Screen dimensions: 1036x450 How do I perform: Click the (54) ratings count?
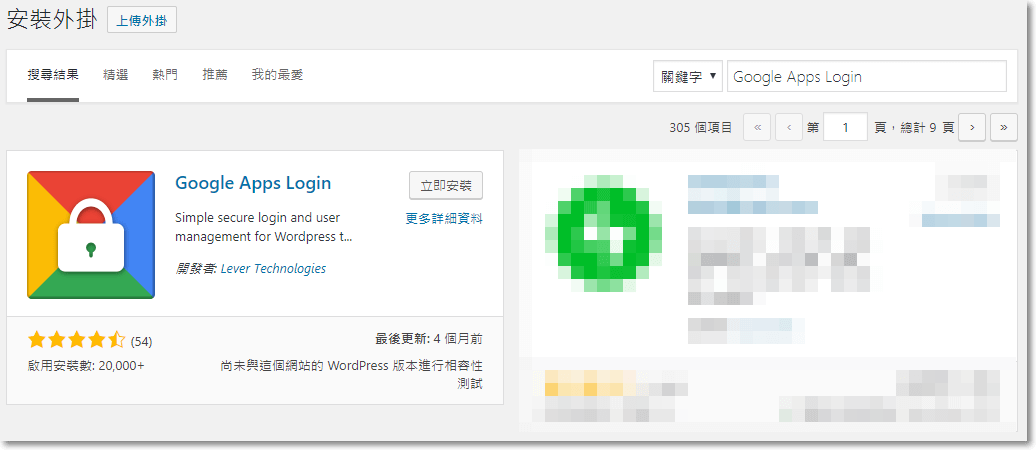pos(141,342)
